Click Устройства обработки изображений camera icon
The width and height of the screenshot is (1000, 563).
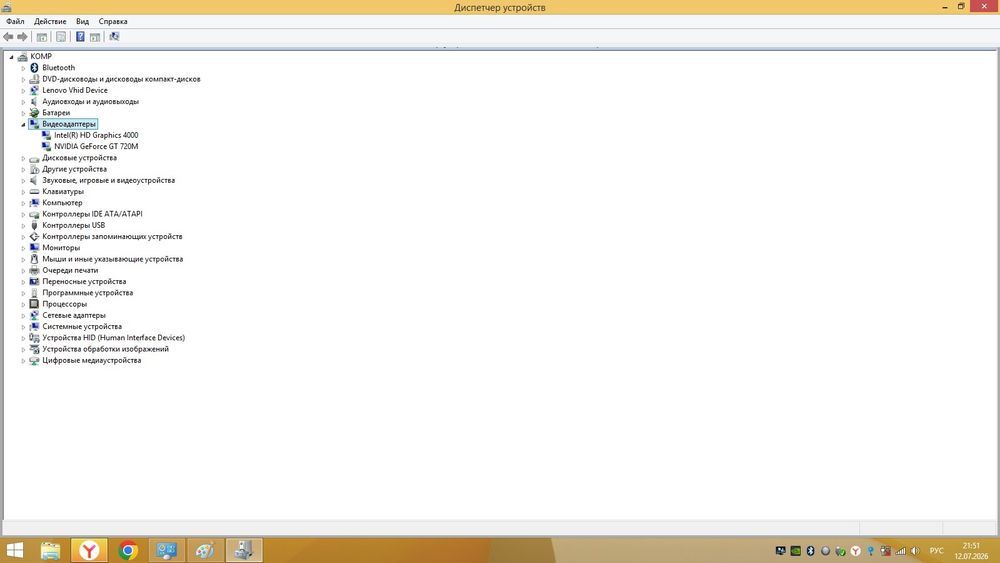coord(34,349)
